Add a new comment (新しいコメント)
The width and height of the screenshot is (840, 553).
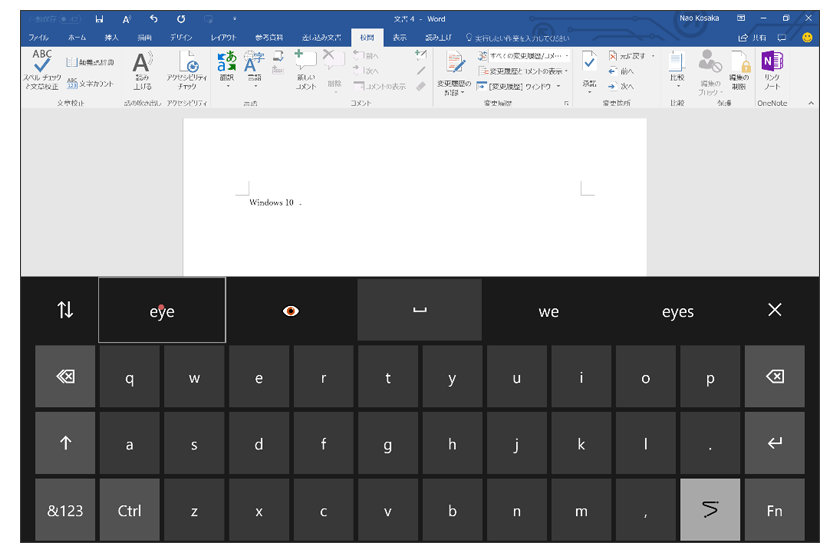click(x=306, y=70)
